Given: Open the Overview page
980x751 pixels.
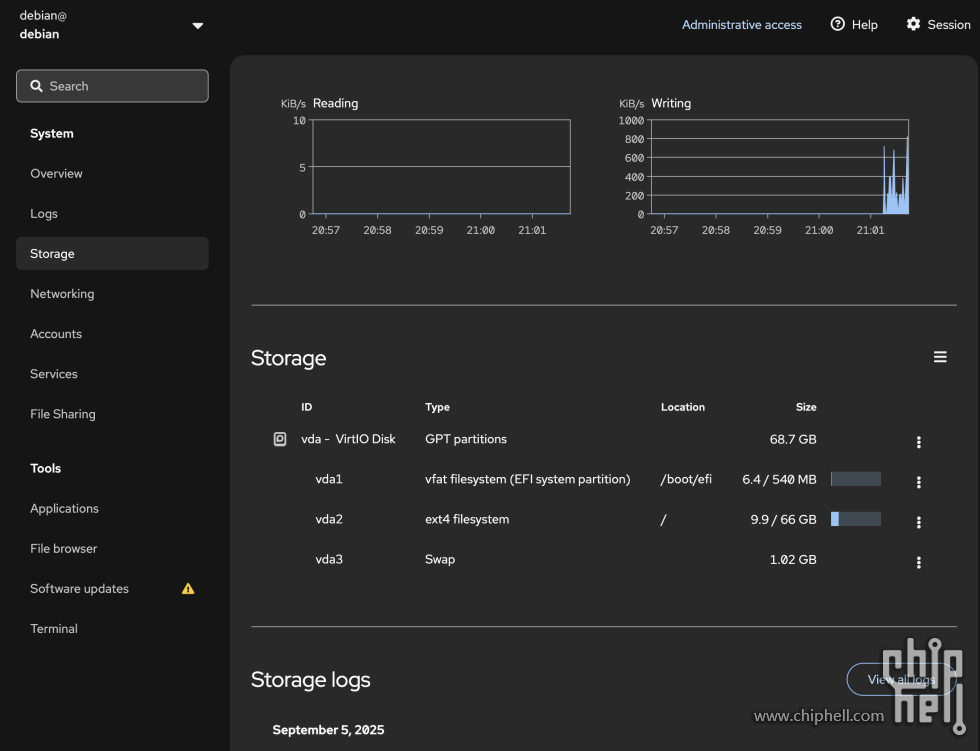Looking at the screenshot, I should tap(56, 173).
